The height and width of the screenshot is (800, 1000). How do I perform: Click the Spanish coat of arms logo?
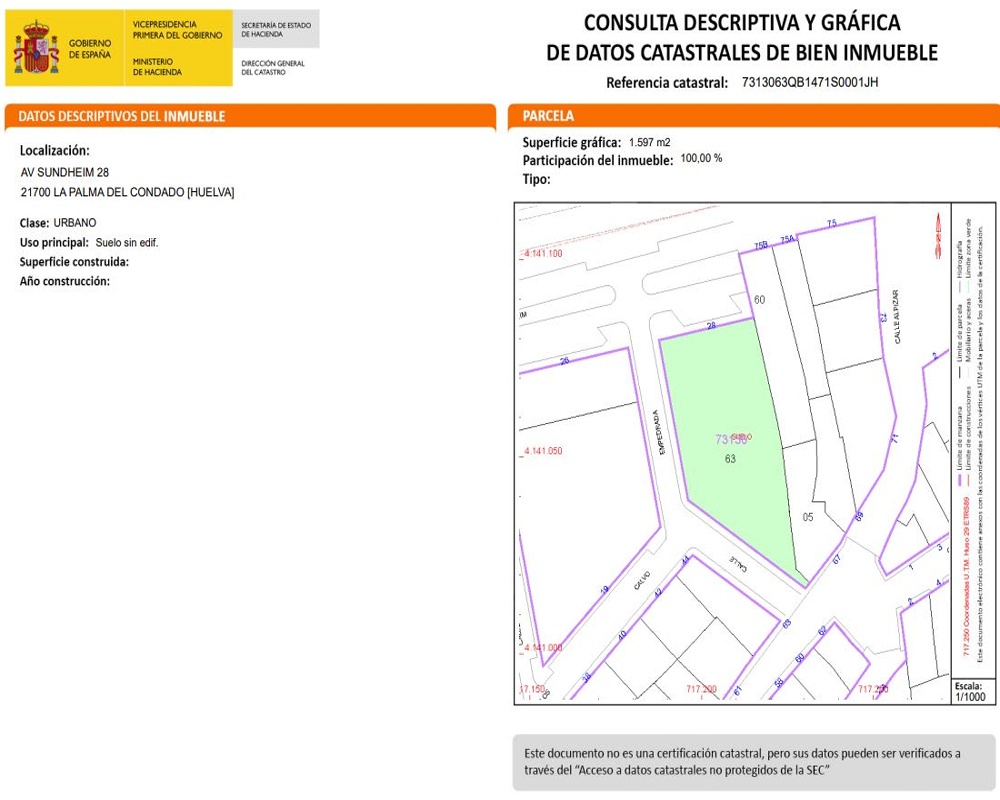pos(36,47)
